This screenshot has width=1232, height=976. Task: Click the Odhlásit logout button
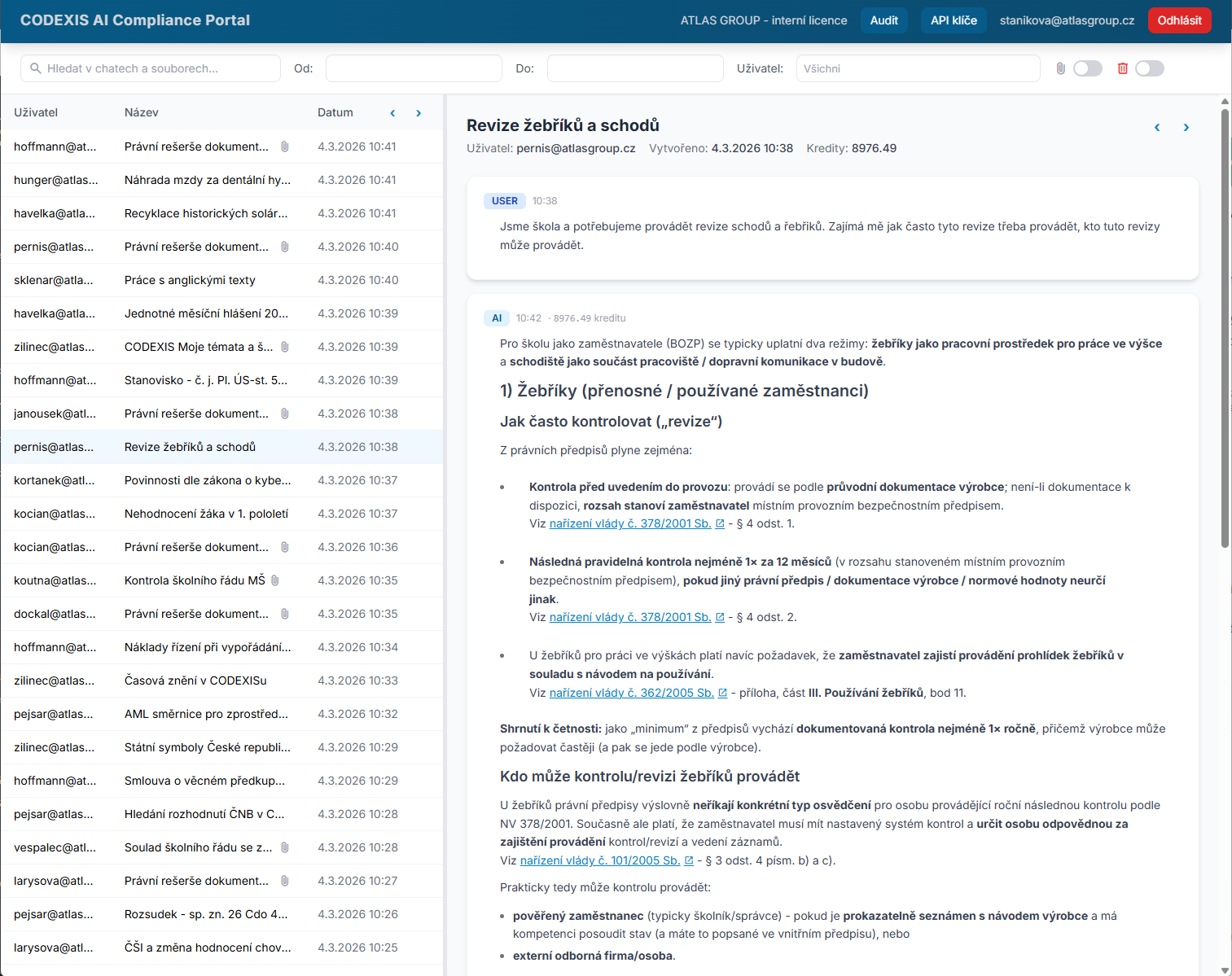click(1179, 20)
